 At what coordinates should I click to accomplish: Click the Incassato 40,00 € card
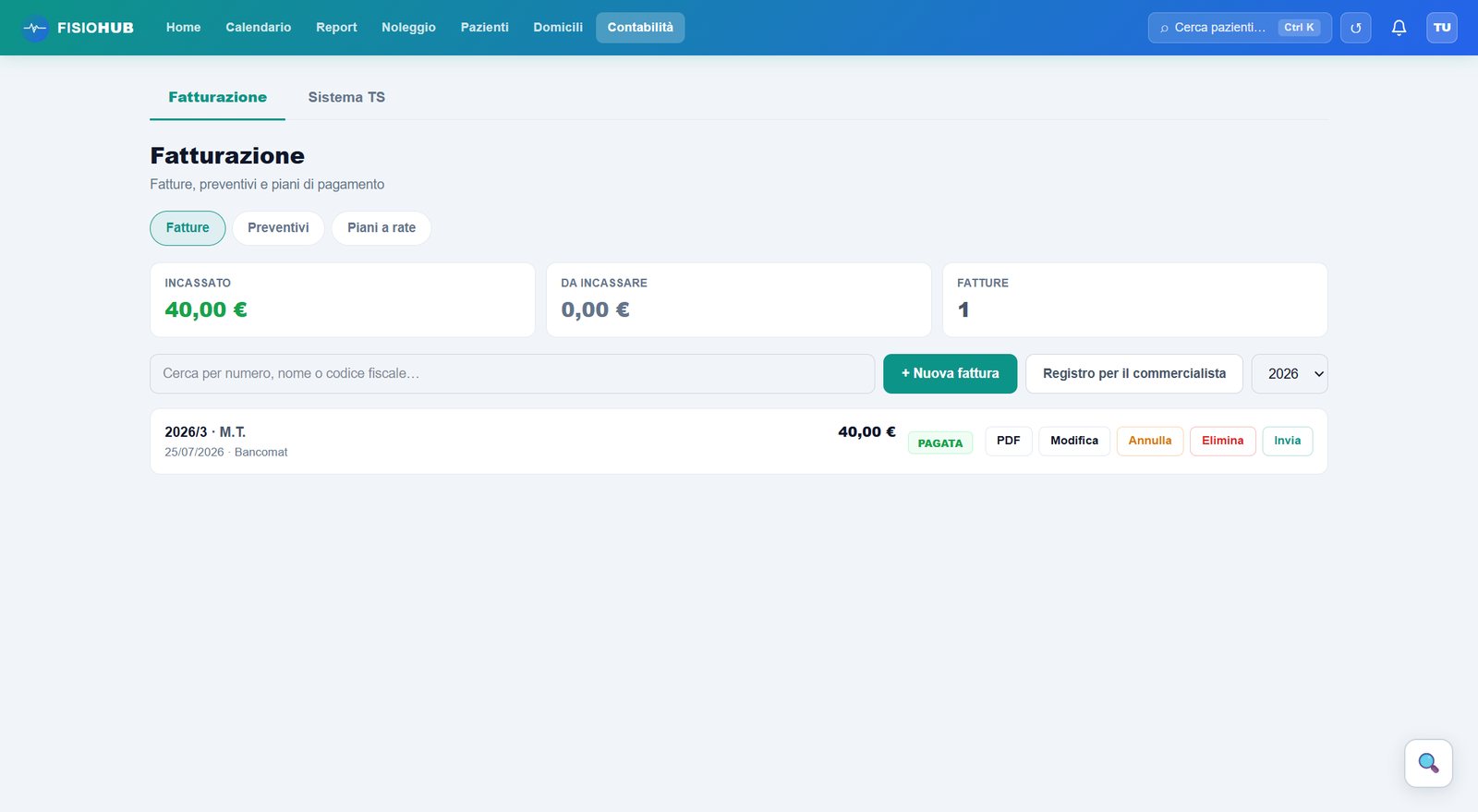(x=343, y=300)
